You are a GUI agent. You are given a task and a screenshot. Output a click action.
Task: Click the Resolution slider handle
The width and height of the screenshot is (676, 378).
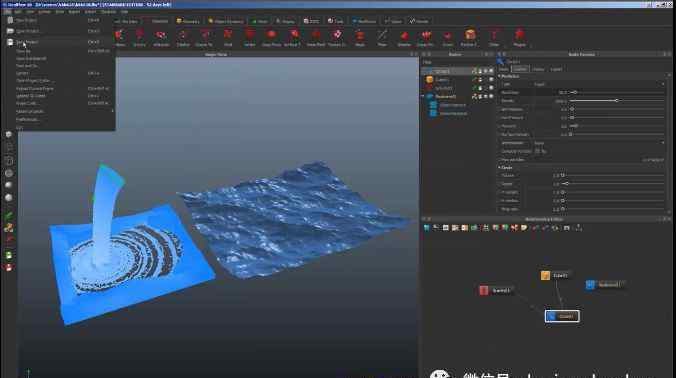point(575,93)
